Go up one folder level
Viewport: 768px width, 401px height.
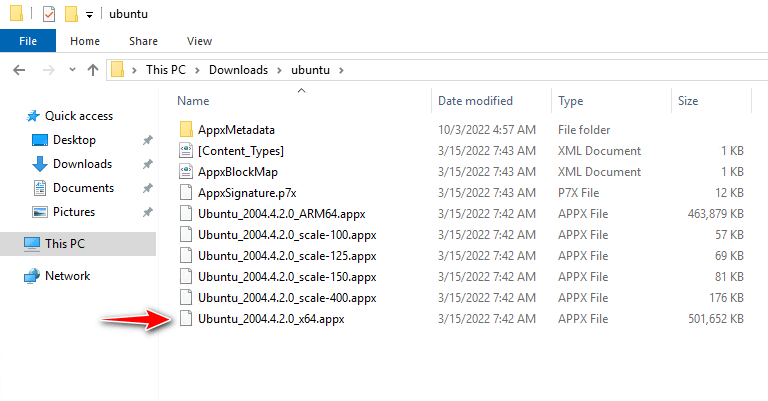(x=93, y=70)
